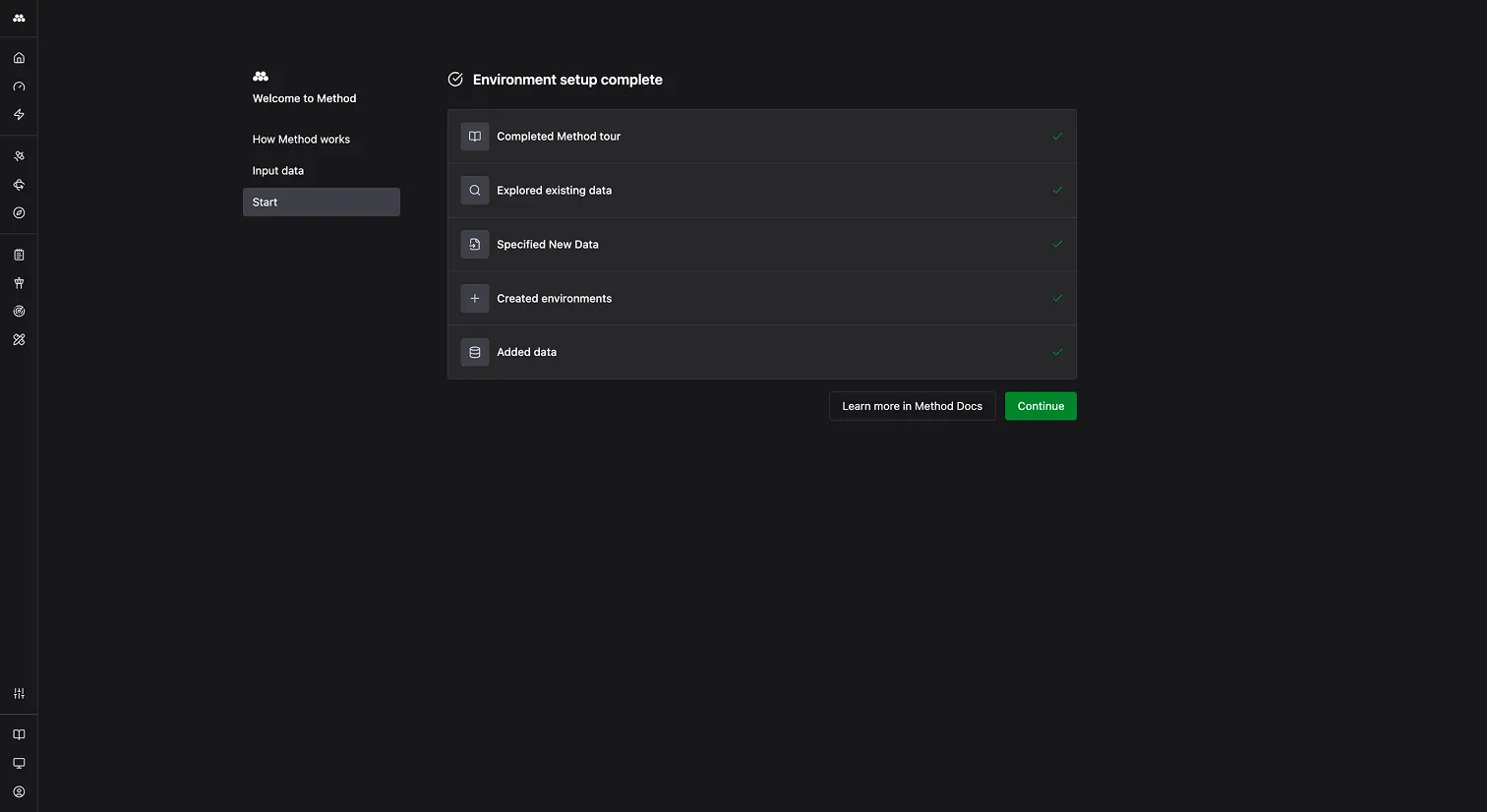
Task: Open the crossed pencil and ruler icon
Action: (19, 340)
